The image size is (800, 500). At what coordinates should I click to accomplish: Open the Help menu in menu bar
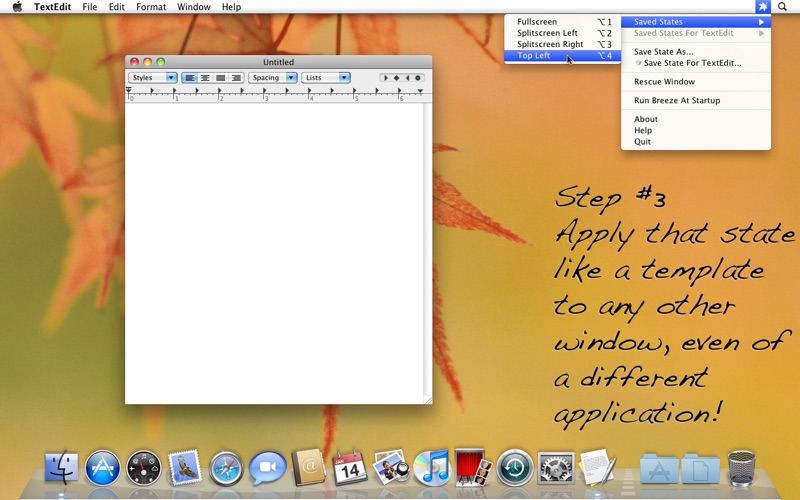tap(231, 7)
